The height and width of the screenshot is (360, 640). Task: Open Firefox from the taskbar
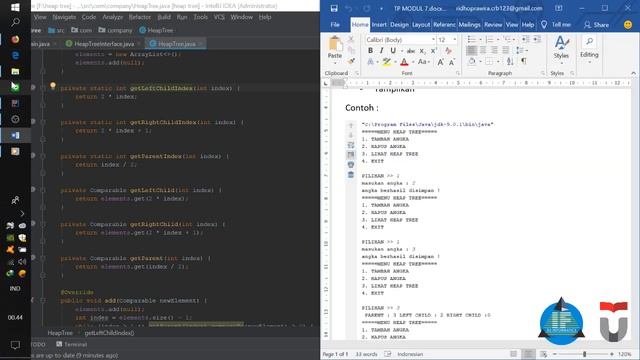point(15,39)
